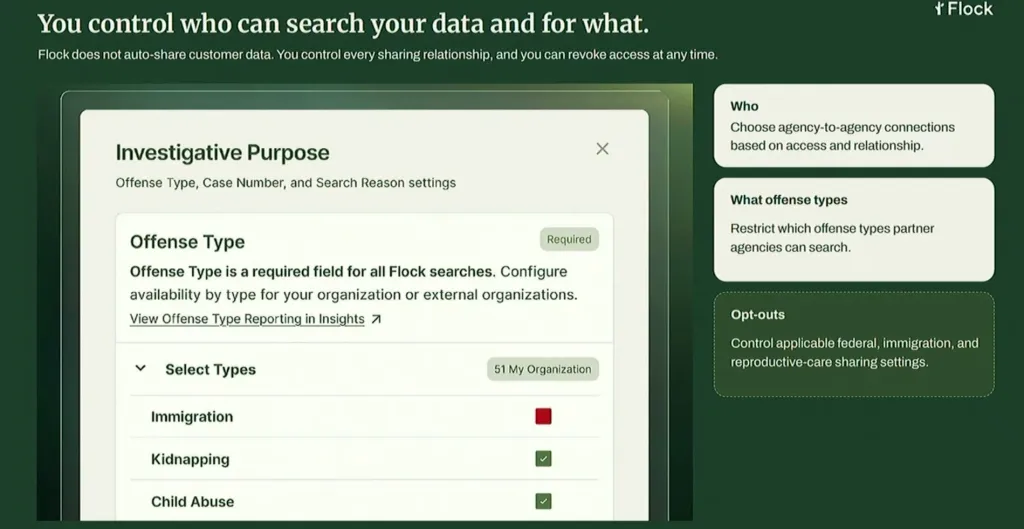Viewport: 1024px width, 529px height.
Task: Close the Investigative Purpose dialog
Action: tap(602, 149)
